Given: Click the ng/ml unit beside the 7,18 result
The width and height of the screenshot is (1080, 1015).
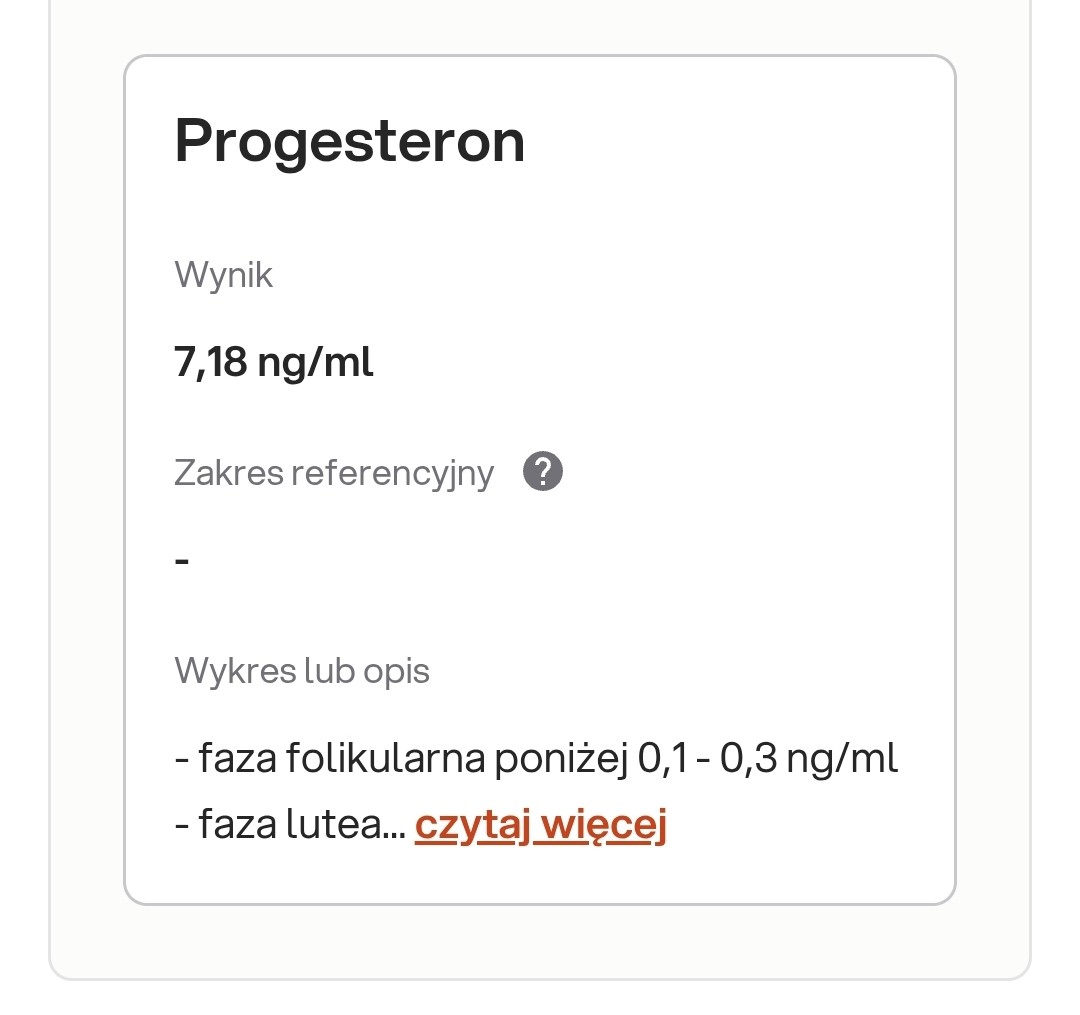Looking at the screenshot, I should coord(316,362).
